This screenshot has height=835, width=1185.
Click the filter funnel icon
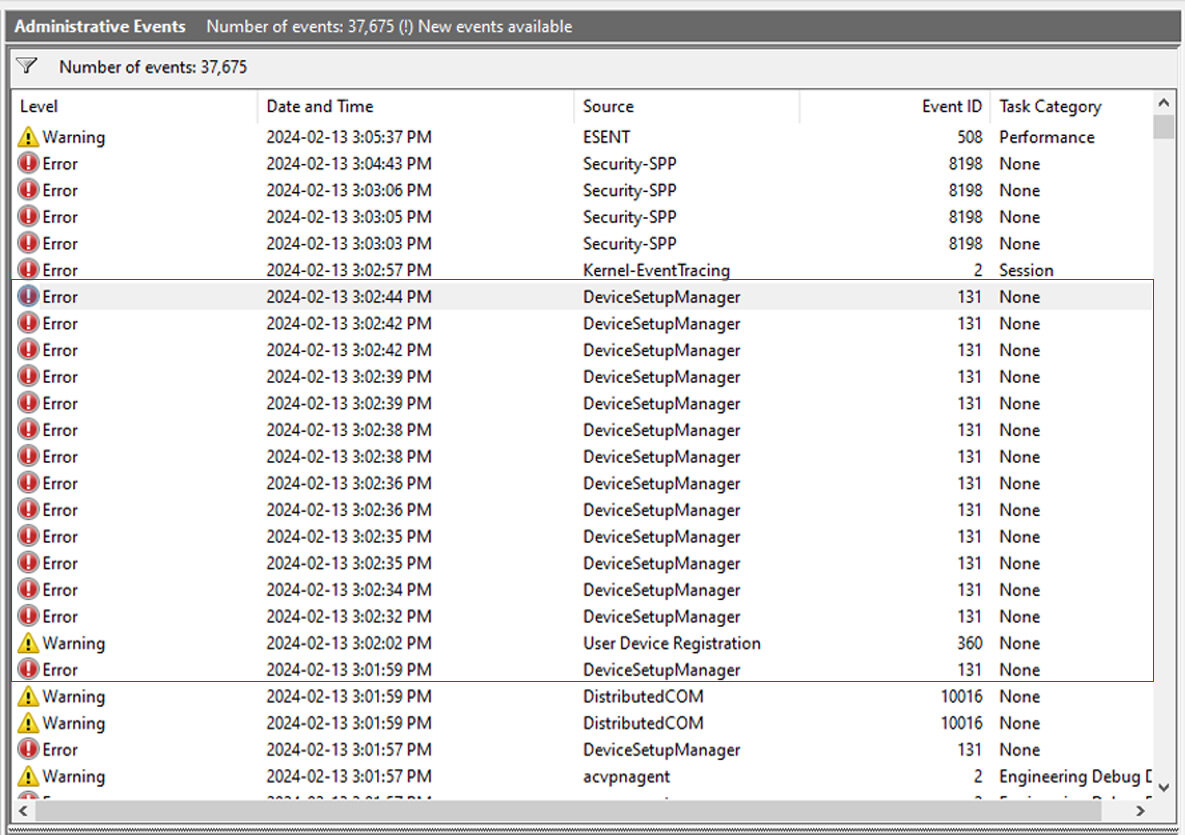27,66
